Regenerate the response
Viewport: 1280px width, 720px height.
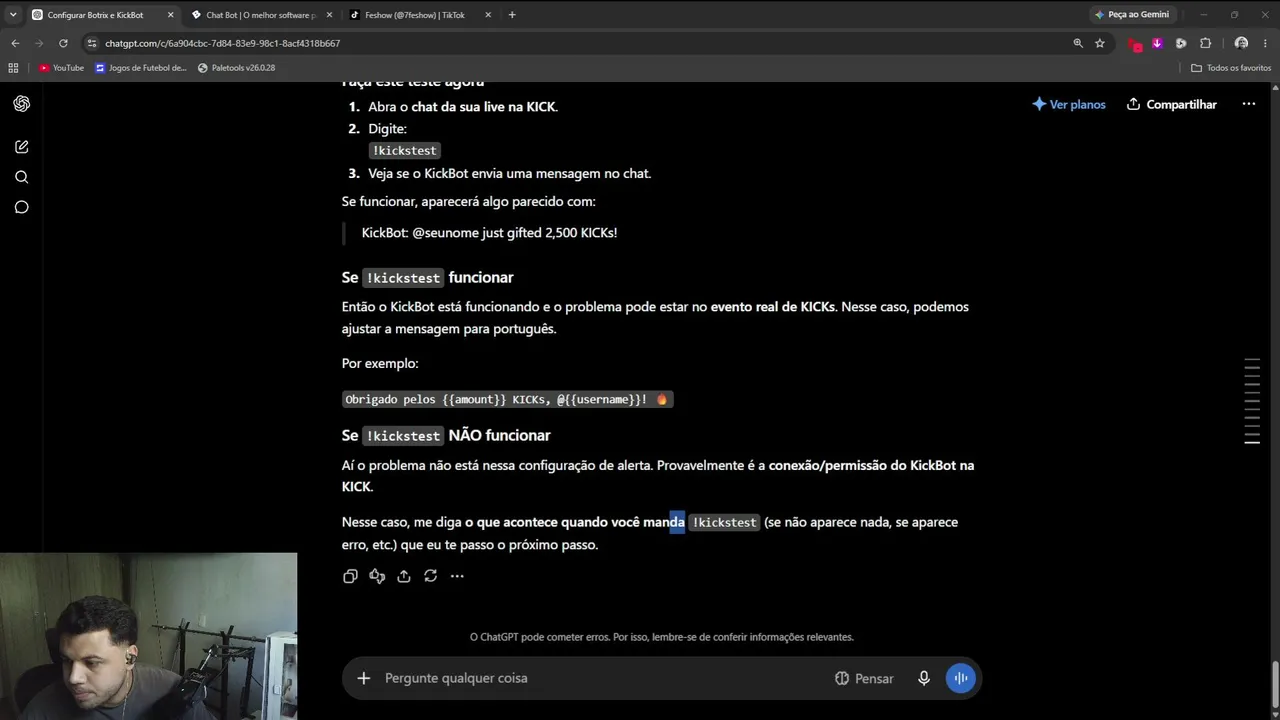click(430, 576)
